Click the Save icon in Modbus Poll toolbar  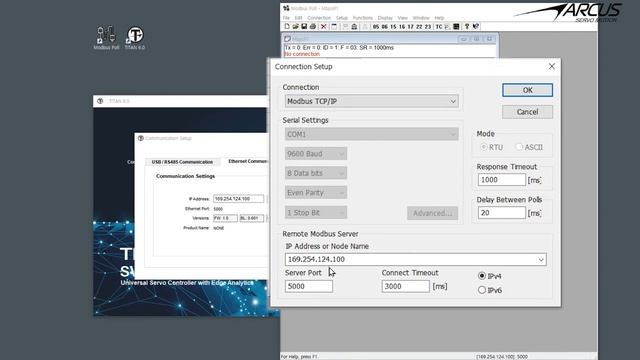click(304, 27)
